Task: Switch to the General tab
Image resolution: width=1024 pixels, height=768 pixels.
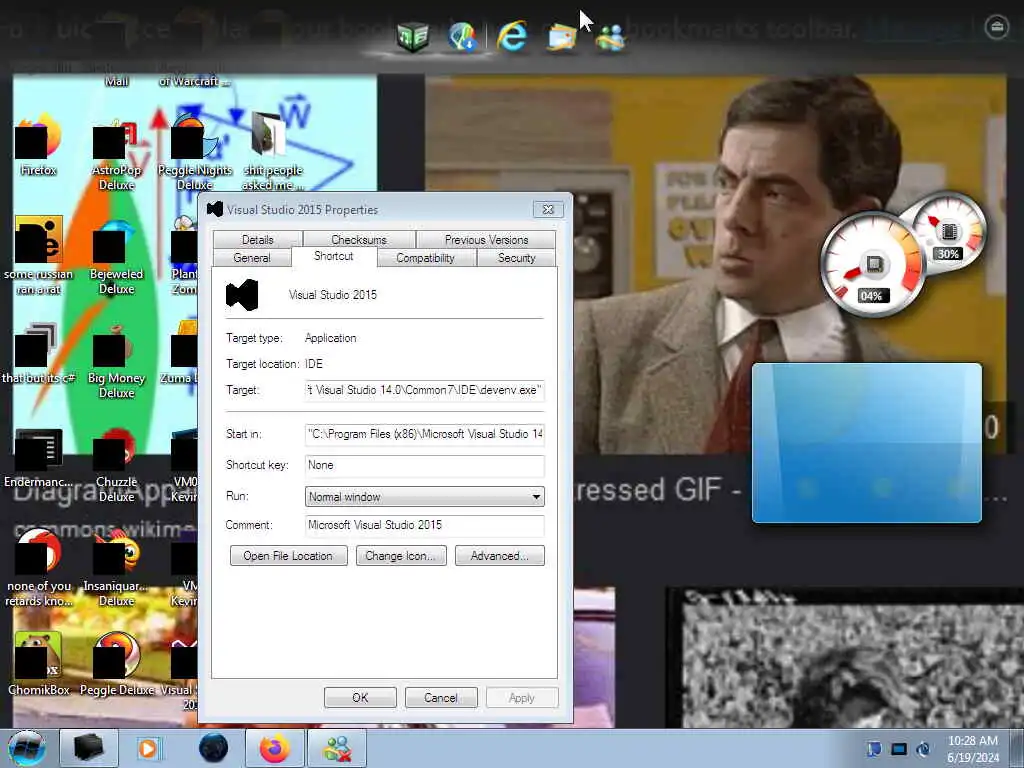Action: pyautogui.click(x=252, y=258)
